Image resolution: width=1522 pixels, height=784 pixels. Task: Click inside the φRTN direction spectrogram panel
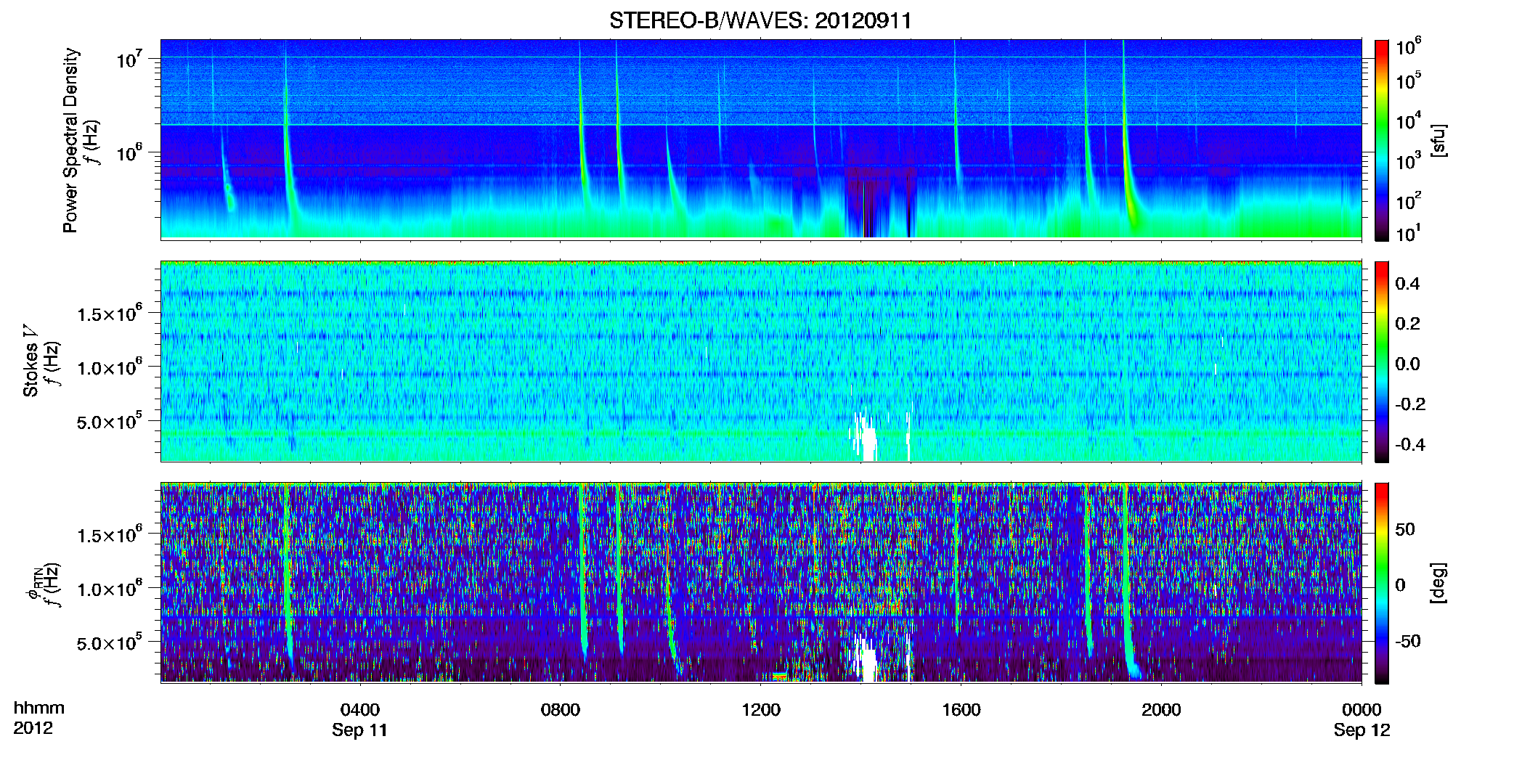click(x=761, y=583)
